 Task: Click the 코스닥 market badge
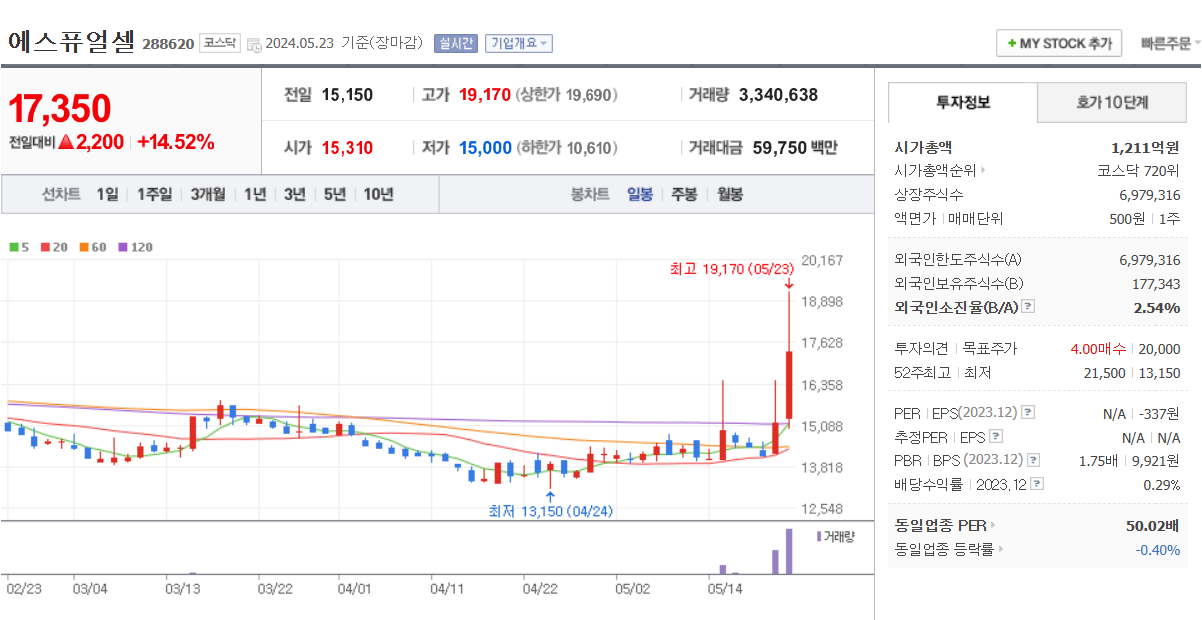click(220, 43)
